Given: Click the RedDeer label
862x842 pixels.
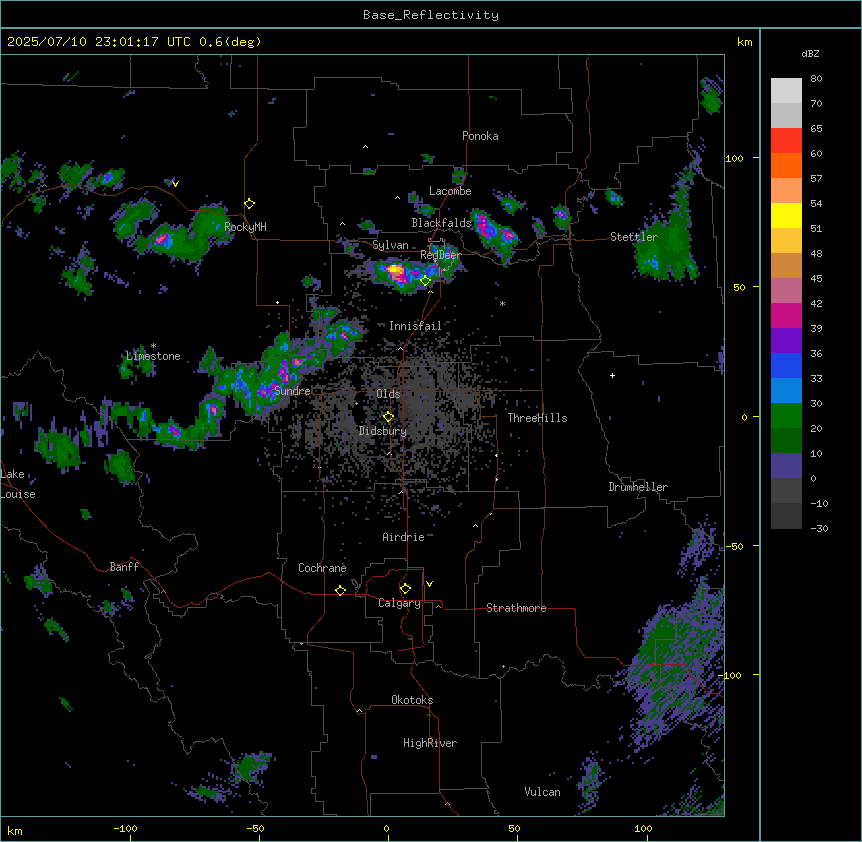Looking at the screenshot, I should pos(440,255).
